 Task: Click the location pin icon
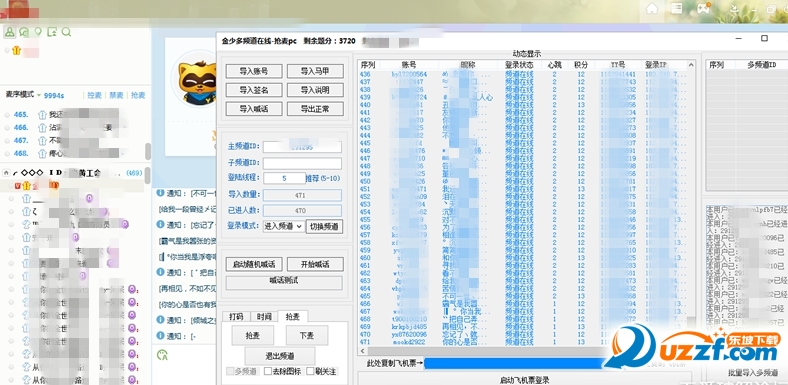click(x=38, y=32)
